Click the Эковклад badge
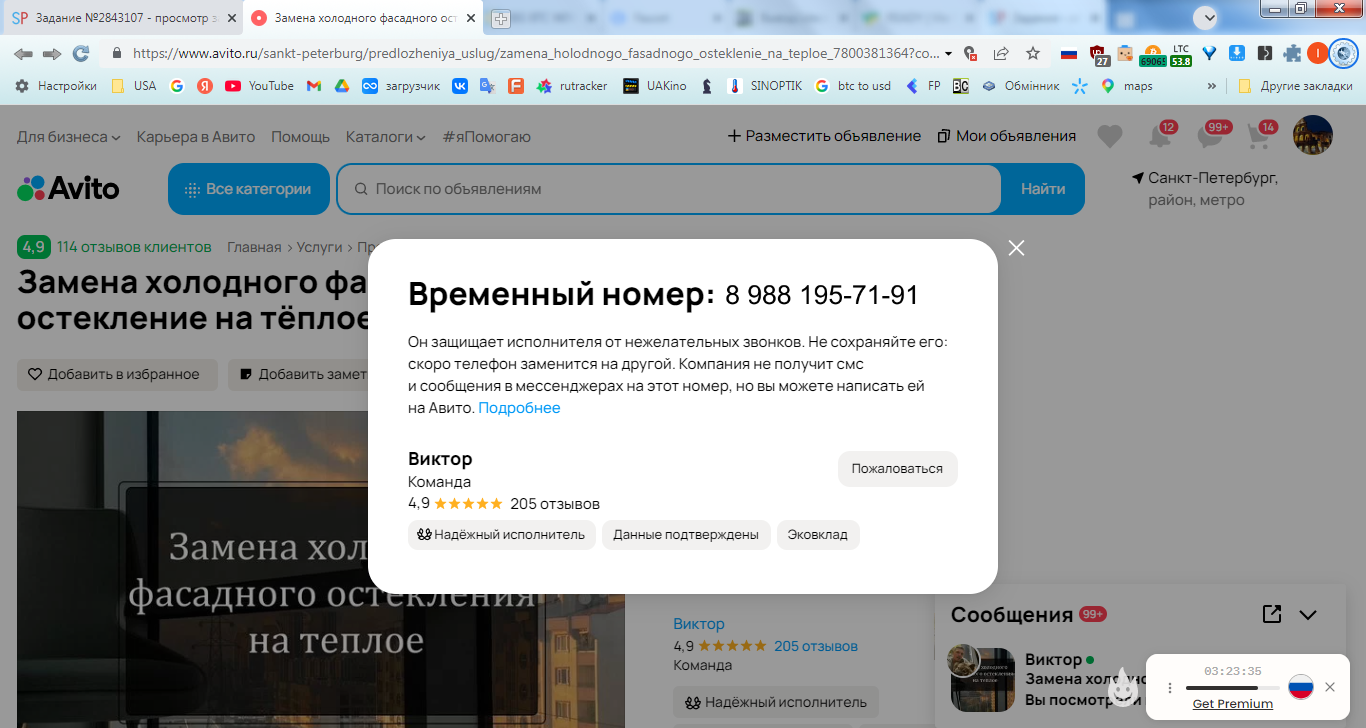 tap(818, 535)
